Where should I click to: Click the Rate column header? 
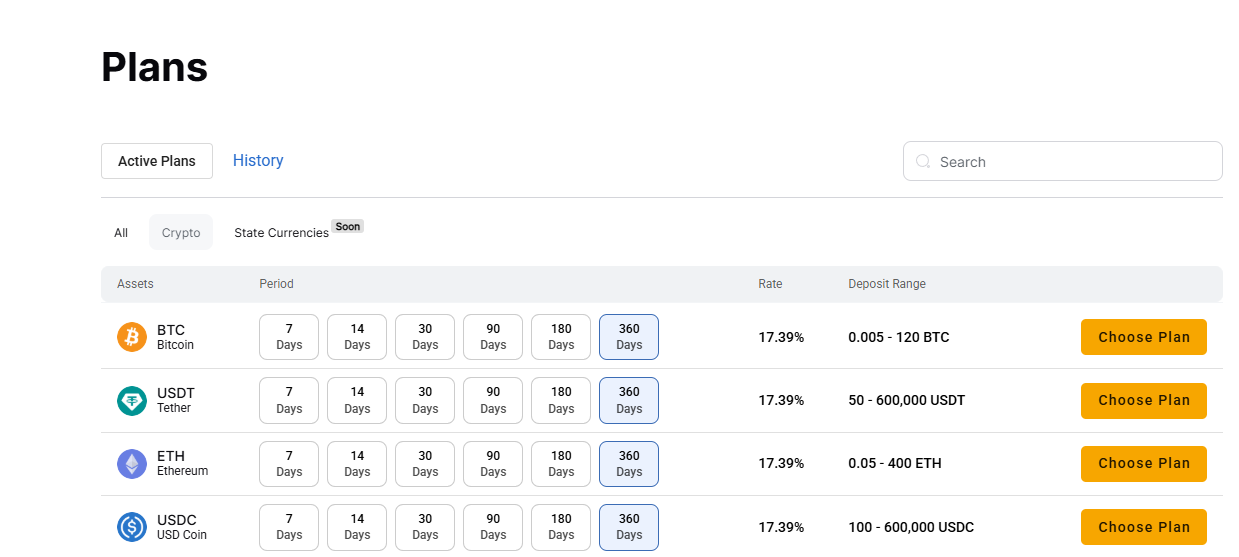770,284
